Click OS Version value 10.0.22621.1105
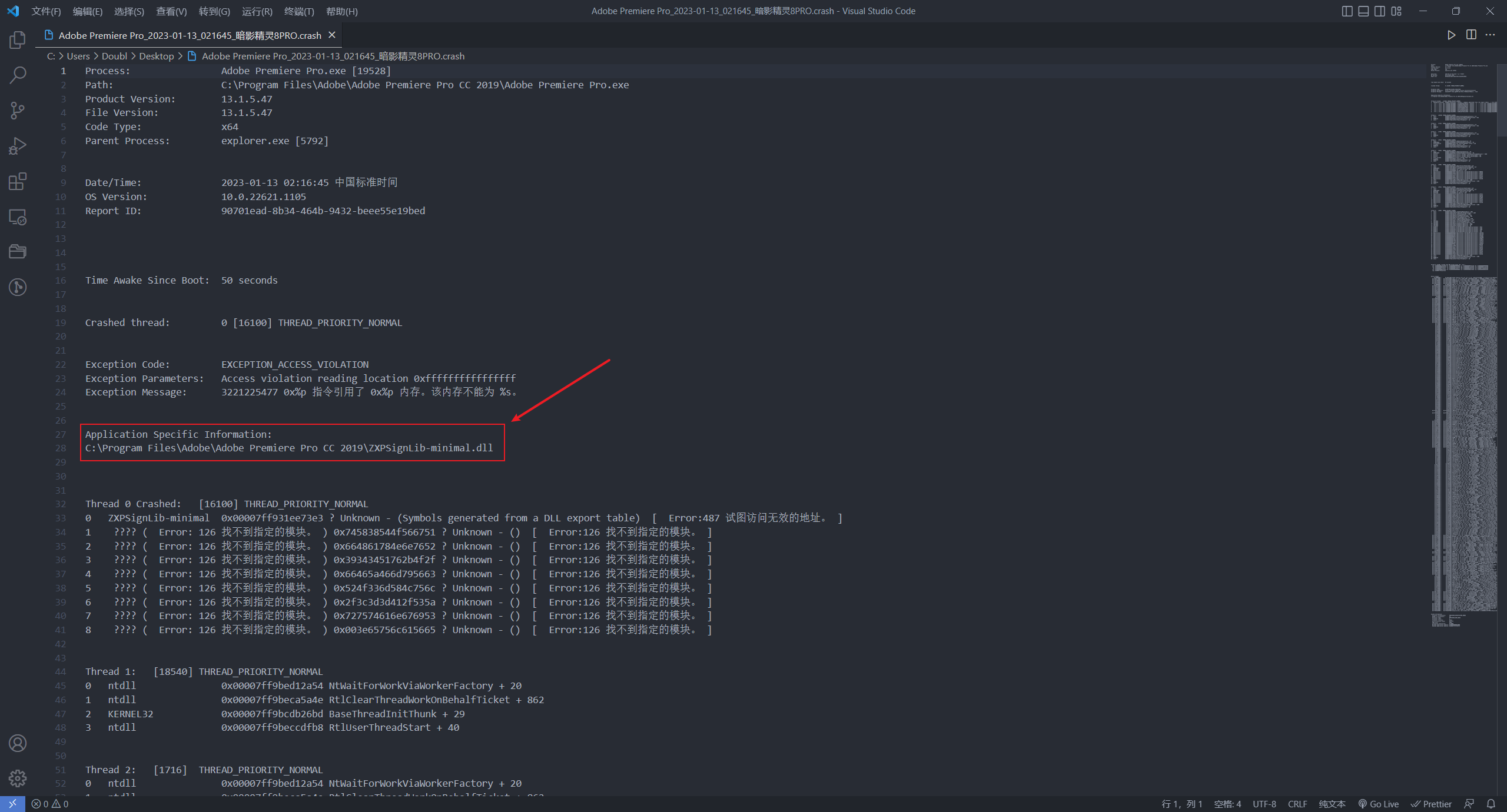The width and height of the screenshot is (1507, 812). click(x=264, y=197)
